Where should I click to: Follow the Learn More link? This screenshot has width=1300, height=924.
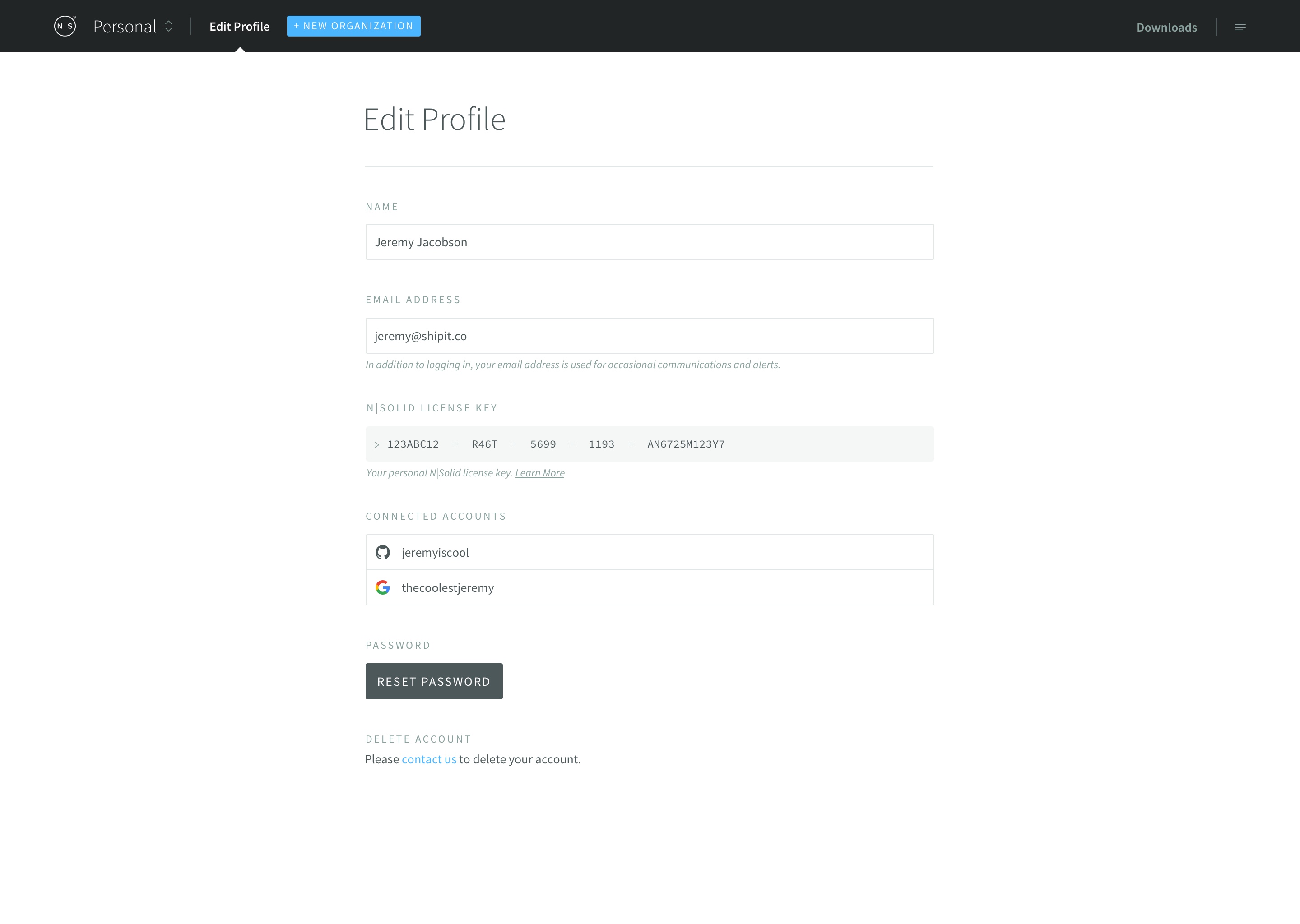[x=539, y=473]
